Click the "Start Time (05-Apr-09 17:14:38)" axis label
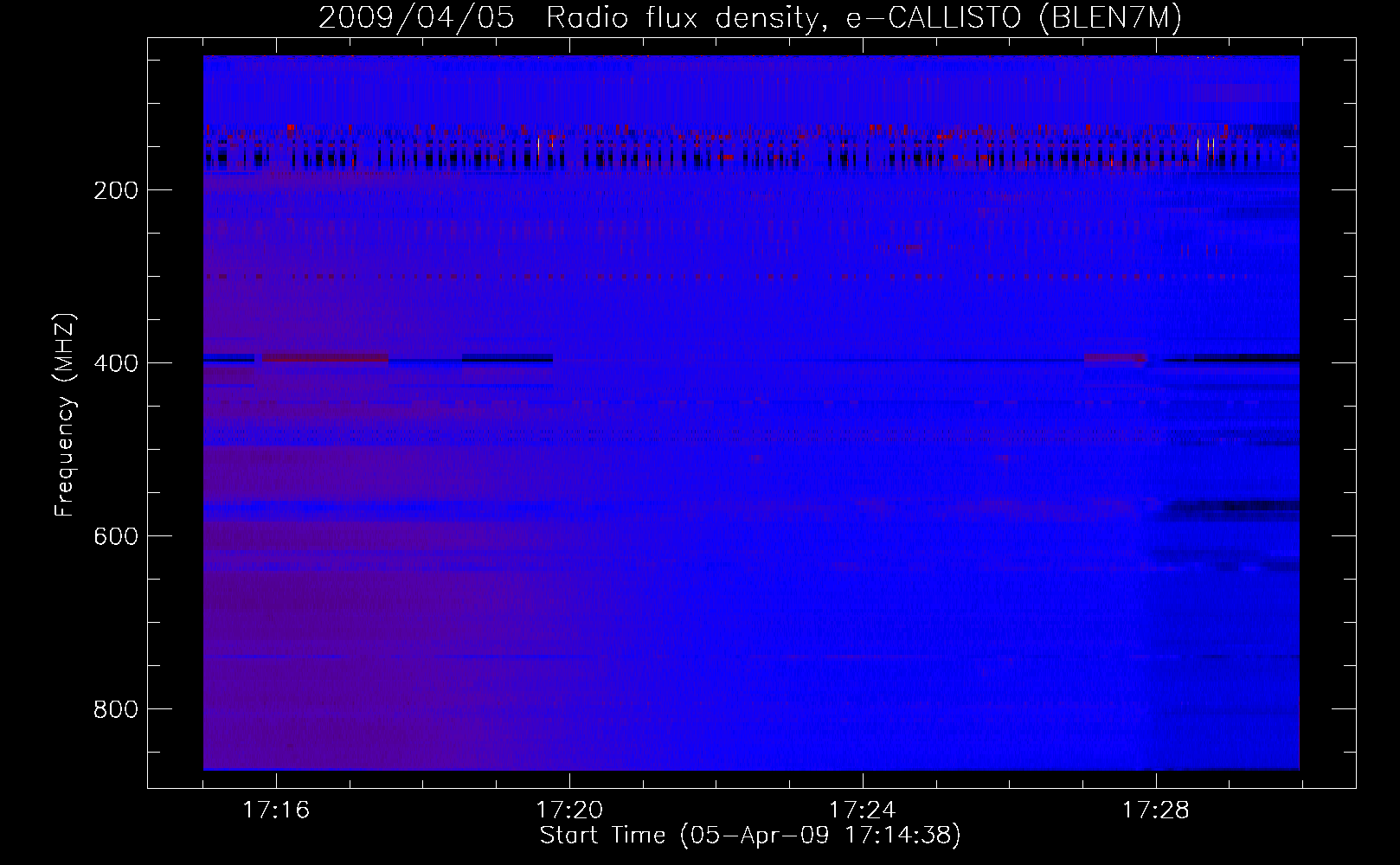Image resolution: width=1400 pixels, height=865 pixels. 750,836
